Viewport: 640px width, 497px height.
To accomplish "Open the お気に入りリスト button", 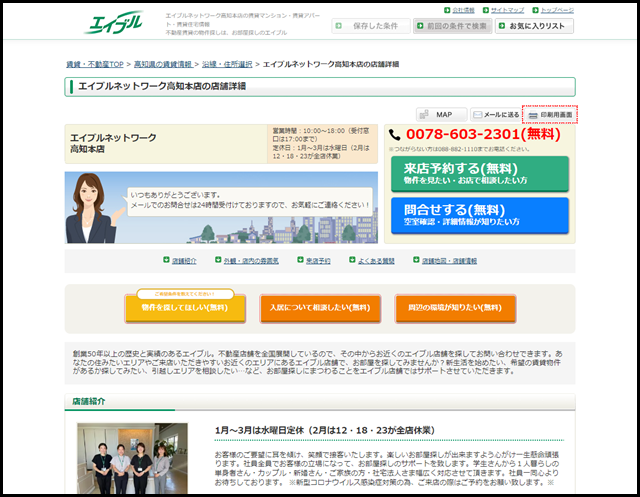I will (534, 26).
